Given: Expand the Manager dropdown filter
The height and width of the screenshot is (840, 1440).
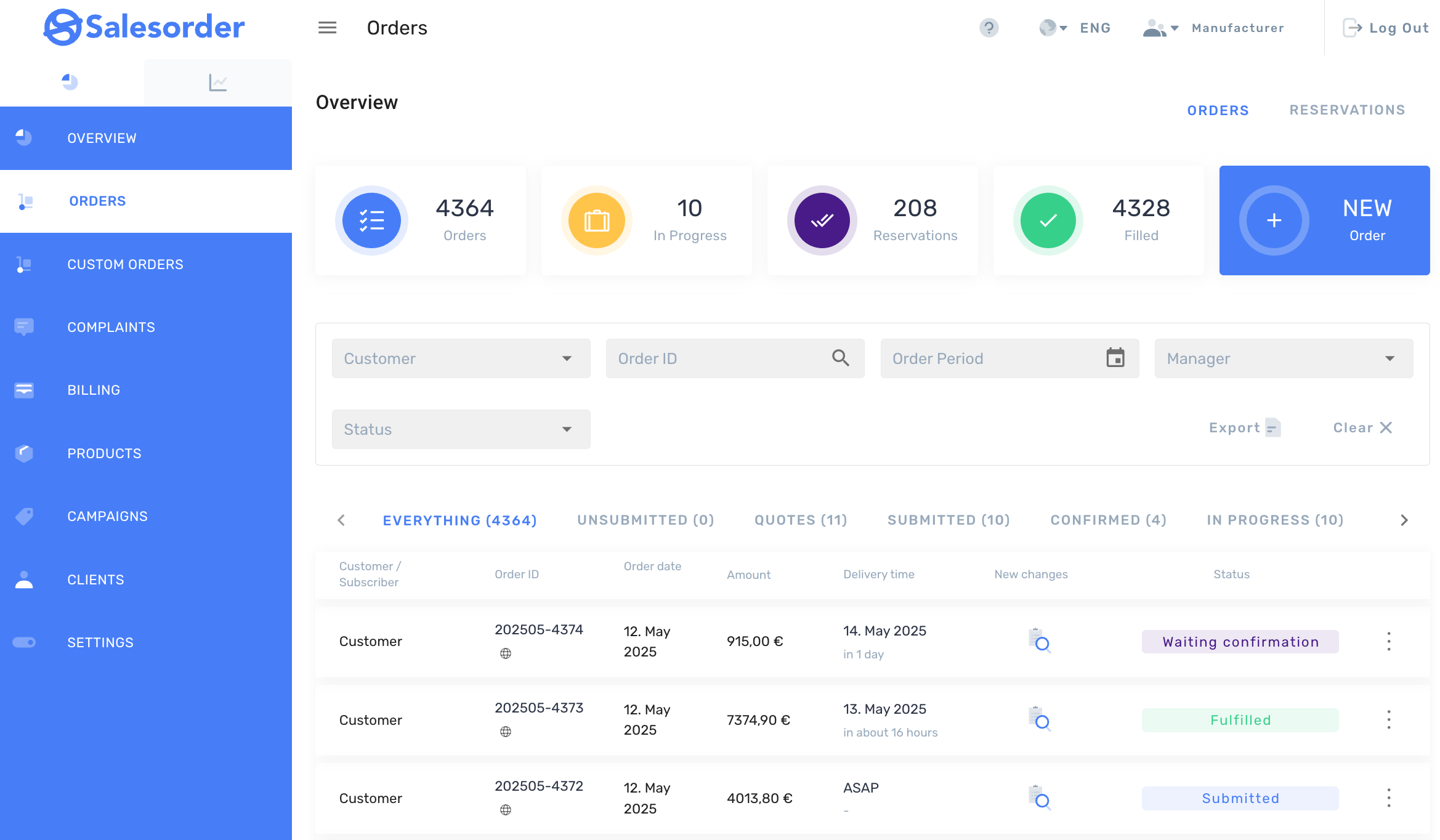Looking at the screenshot, I should (1284, 358).
